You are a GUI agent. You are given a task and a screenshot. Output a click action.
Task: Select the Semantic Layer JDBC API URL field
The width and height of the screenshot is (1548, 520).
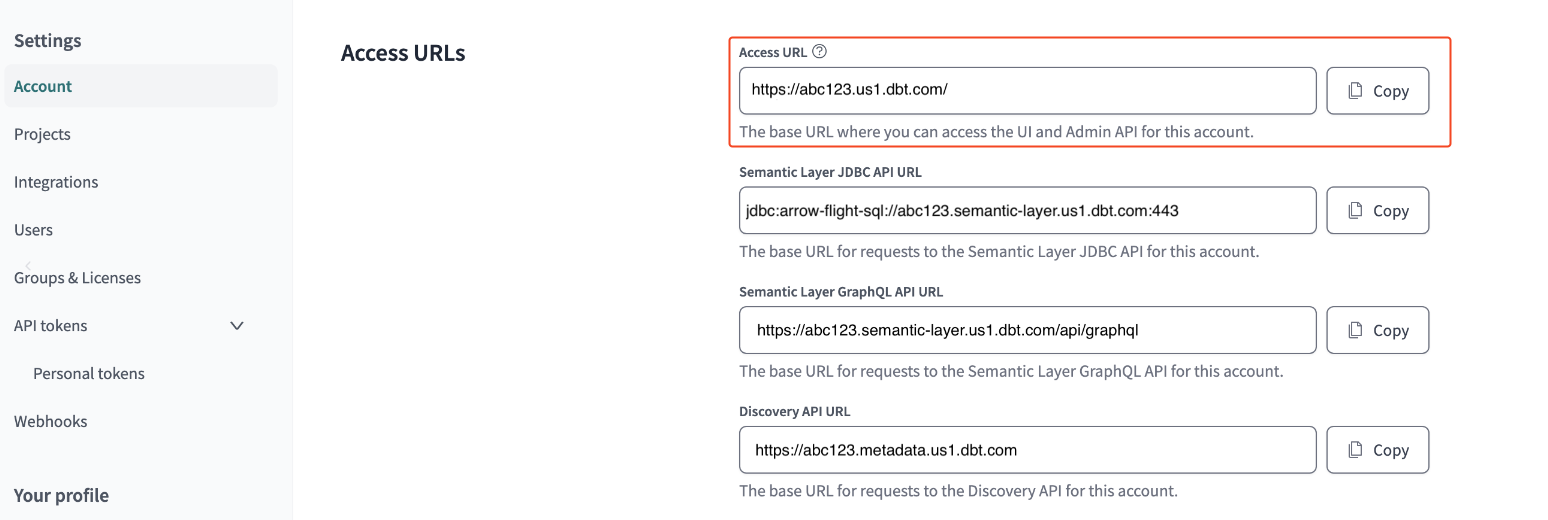click(1027, 211)
